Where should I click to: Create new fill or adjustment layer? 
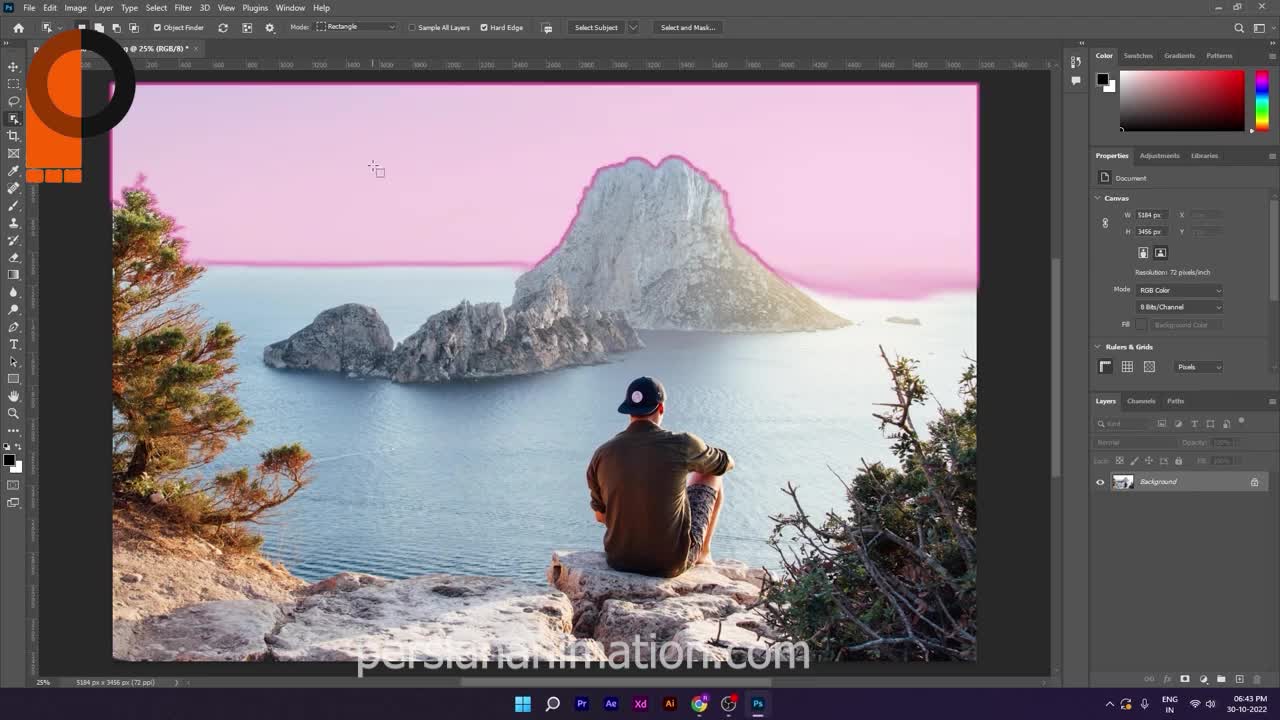click(x=1203, y=680)
